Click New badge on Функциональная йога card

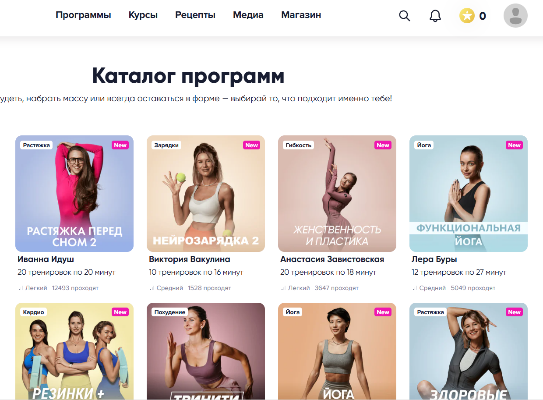pyautogui.click(x=514, y=145)
